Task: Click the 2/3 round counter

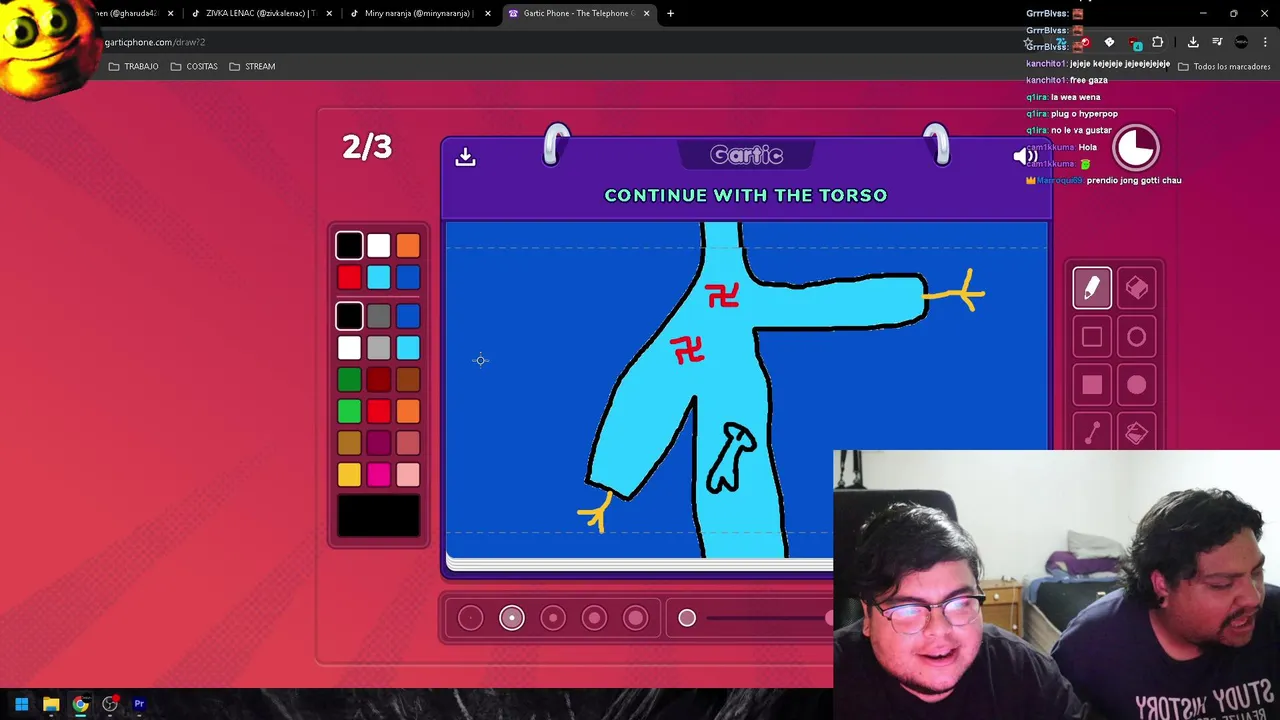Action: (x=367, y=147)
